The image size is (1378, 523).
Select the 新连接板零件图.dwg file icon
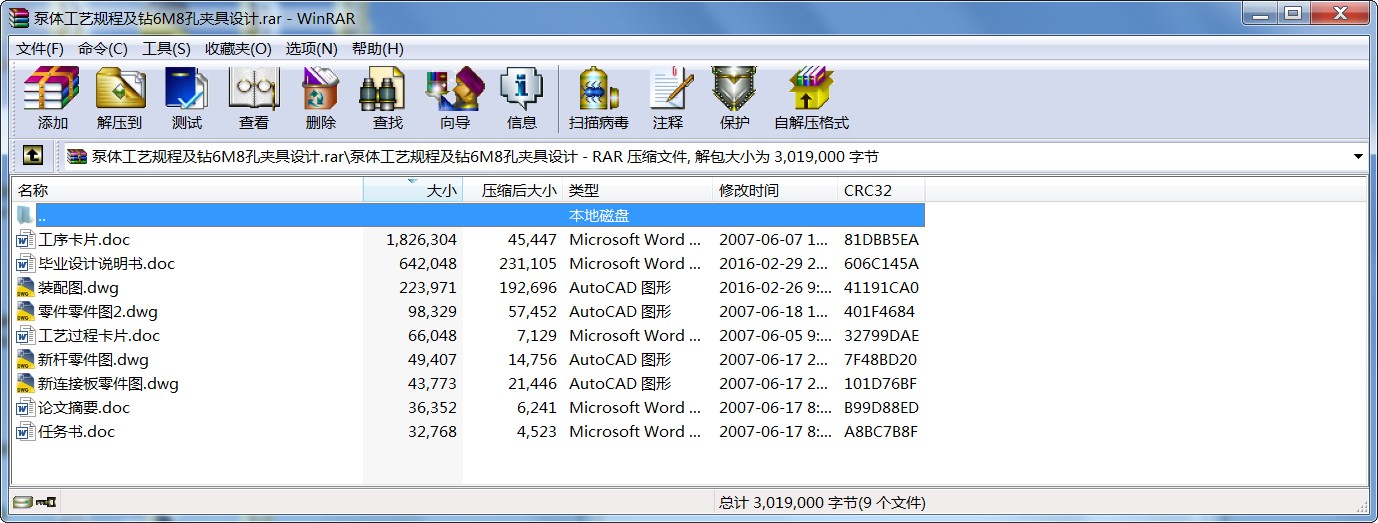click(x=26, y=384)
